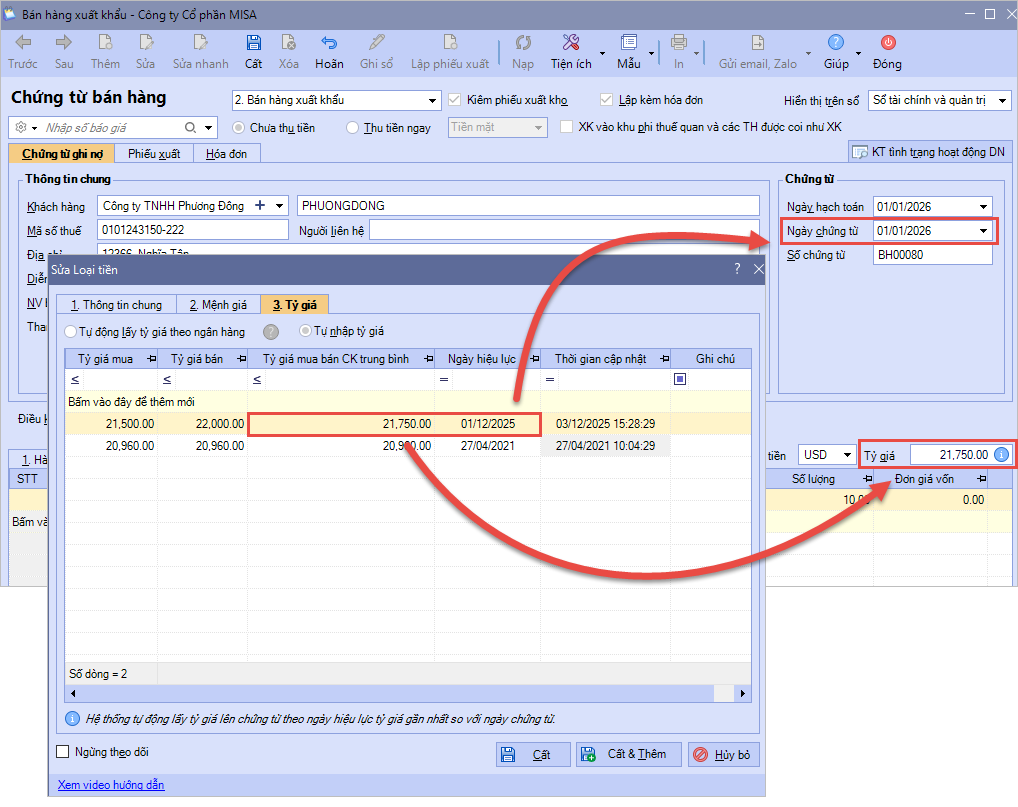This screenshot has height=807, width=1018.
Task: Click the Số chứng từ input field
Action: [x=932, y=255]
